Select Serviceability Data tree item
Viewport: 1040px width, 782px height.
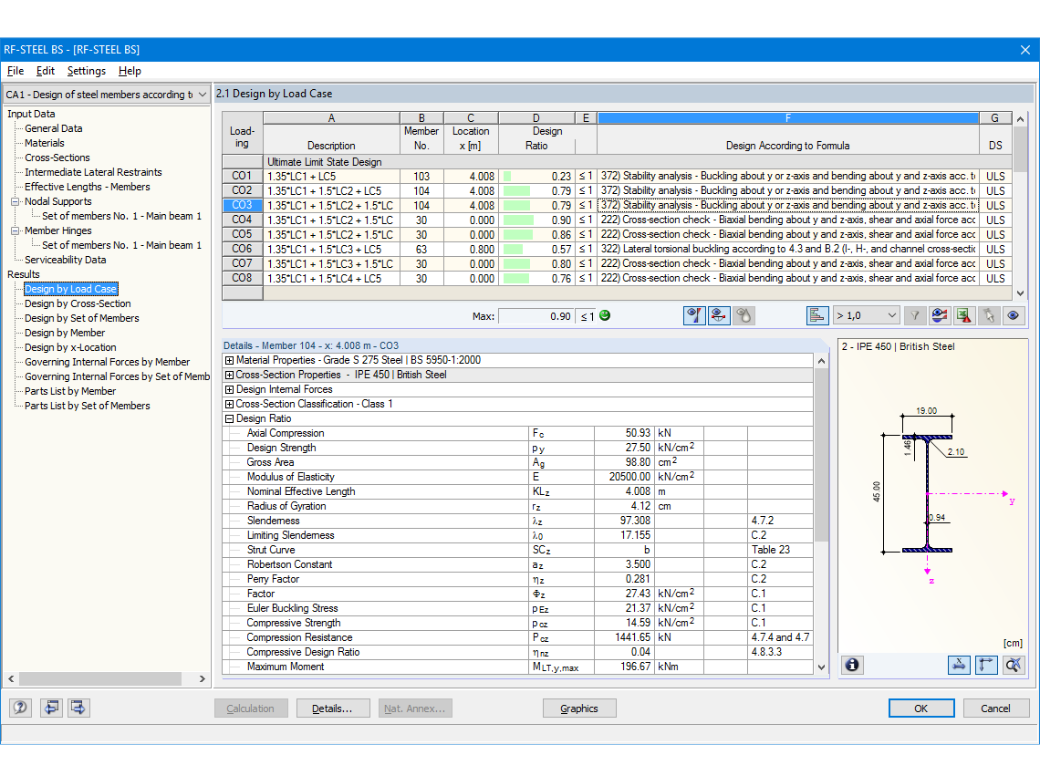(65, 260)
